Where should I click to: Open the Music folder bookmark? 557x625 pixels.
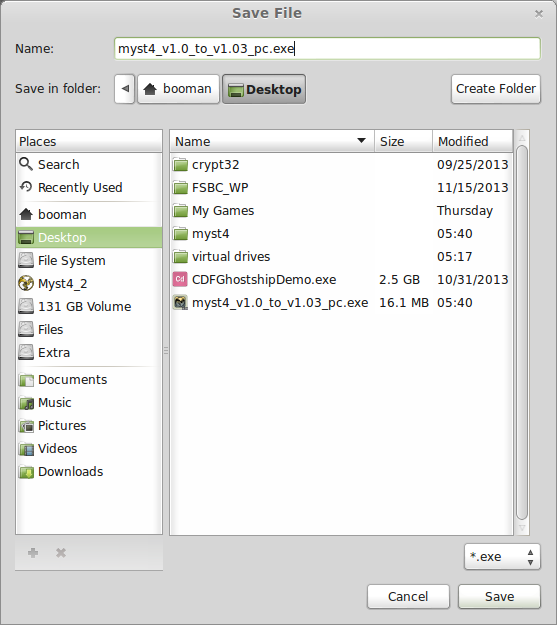point(89,403)
